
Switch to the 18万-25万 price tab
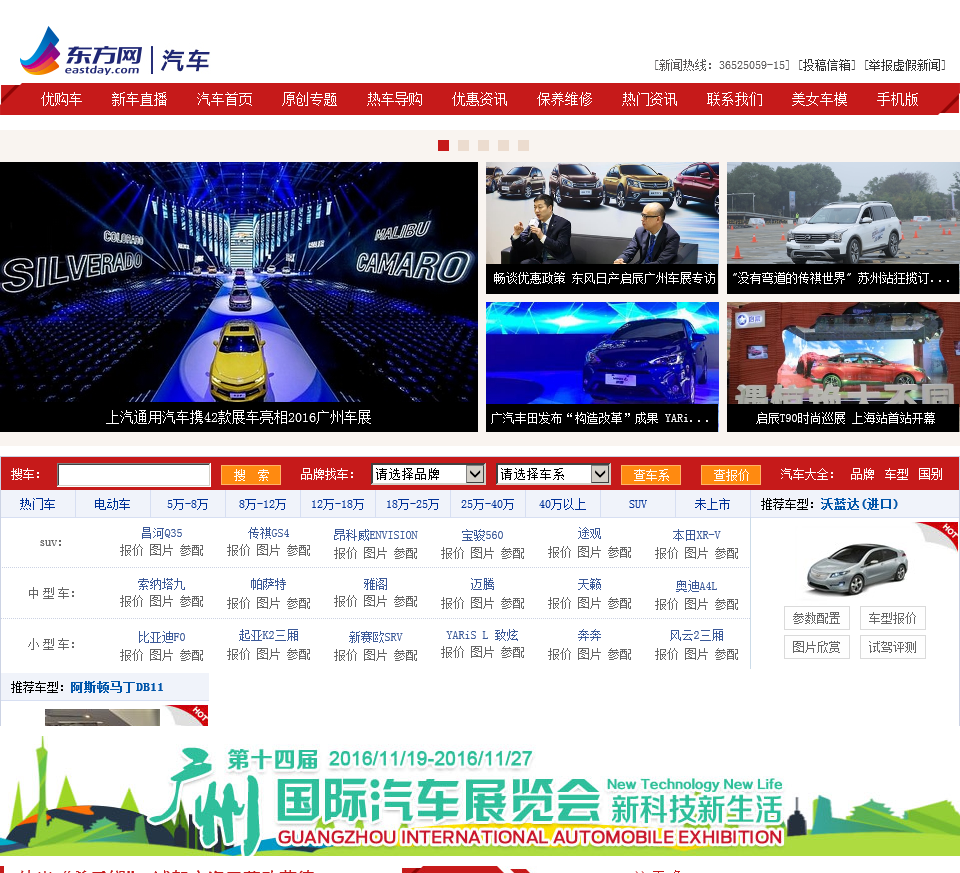[413, 504]
